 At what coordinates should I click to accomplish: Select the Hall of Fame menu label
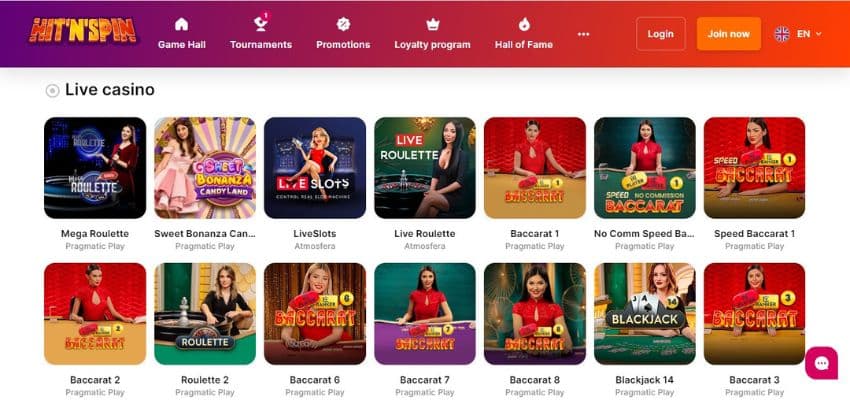point(524,45)
